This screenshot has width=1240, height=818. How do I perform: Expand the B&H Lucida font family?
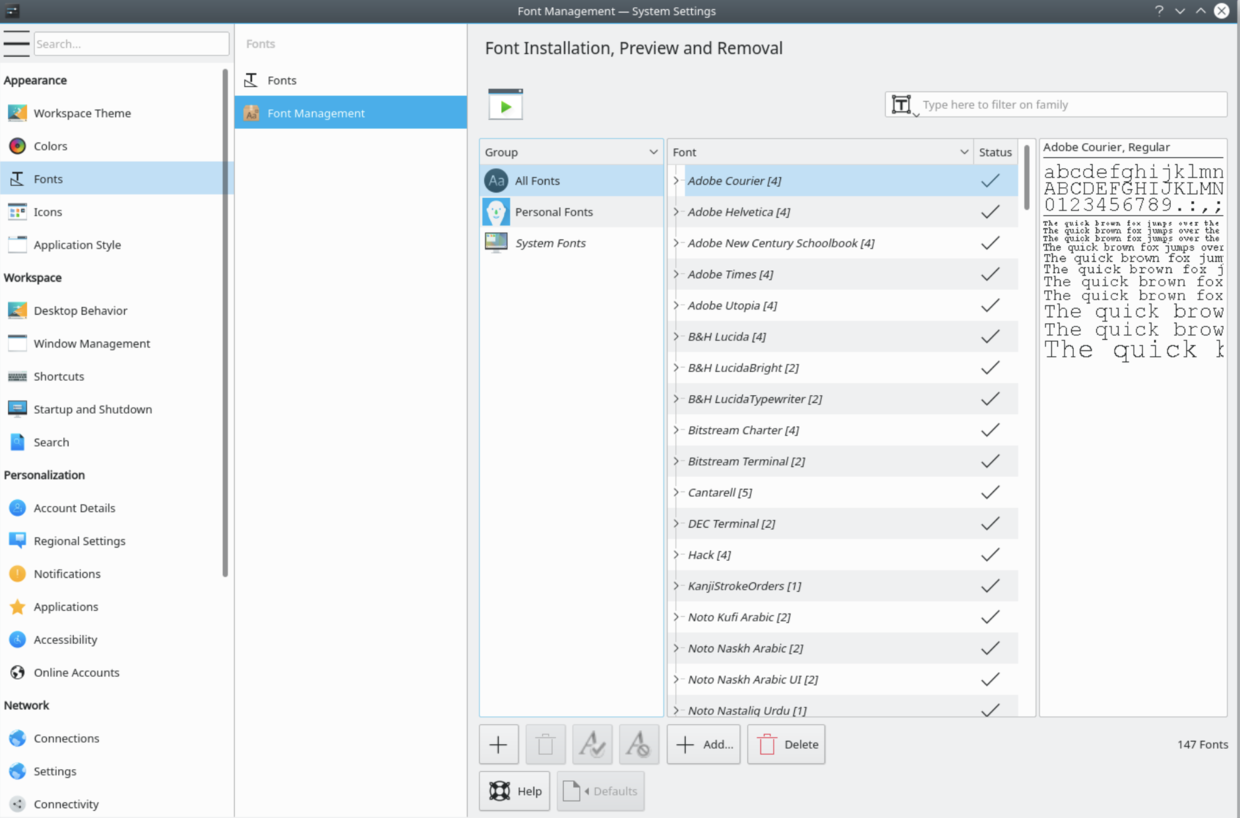[x=677, y=337]
